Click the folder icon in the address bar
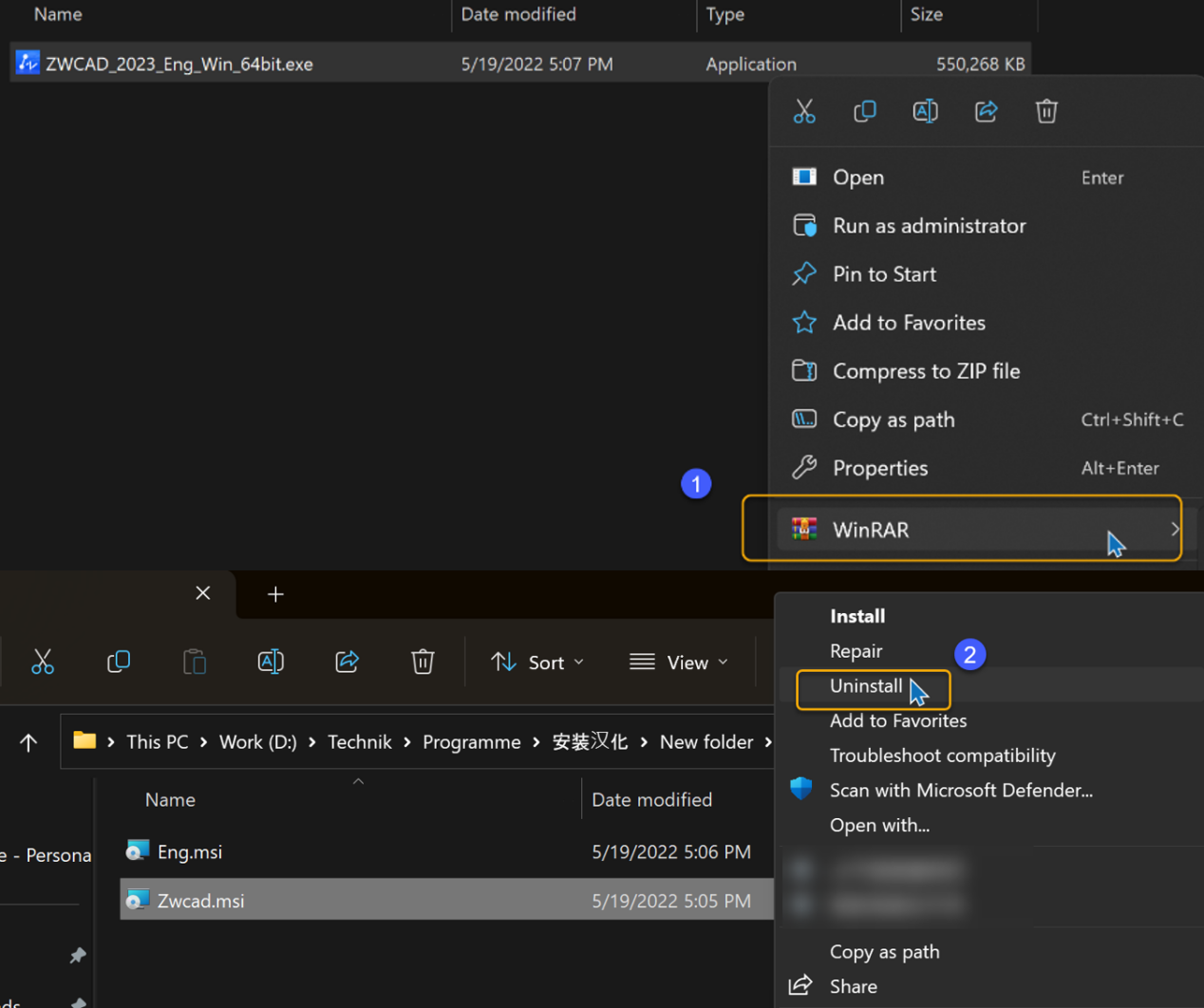Image resolution: width=1204 pixels, height=1008 pixels. 85,740
